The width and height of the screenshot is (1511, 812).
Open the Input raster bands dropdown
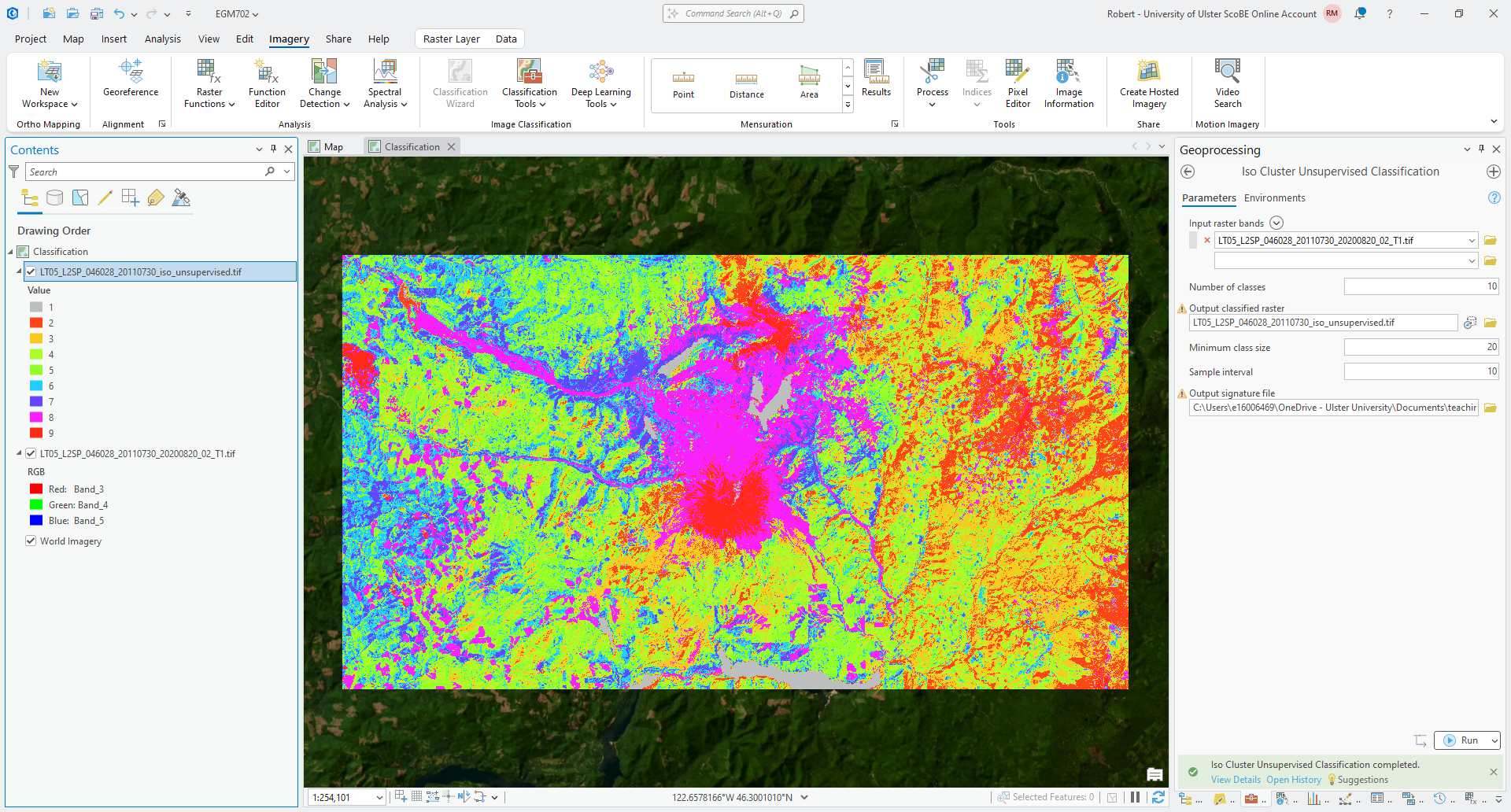click(x=1471, y=241)
